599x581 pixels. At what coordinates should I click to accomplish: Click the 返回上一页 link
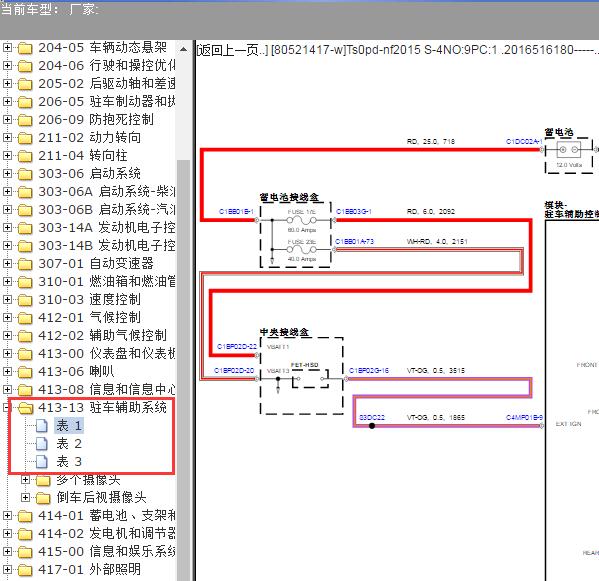pyautogui.click(x=232, y=50)
